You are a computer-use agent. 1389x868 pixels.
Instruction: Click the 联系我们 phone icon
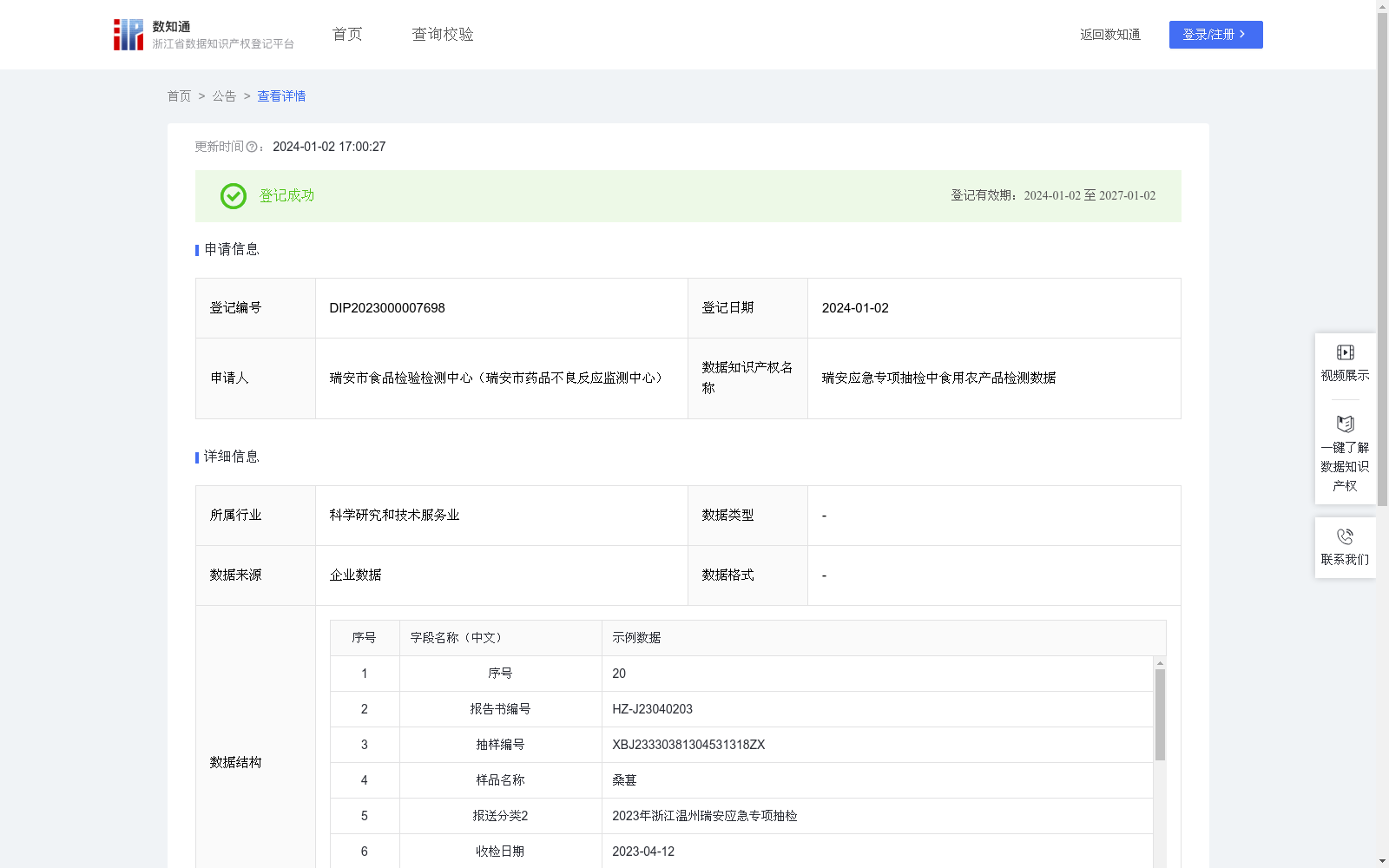point(1345,536)
